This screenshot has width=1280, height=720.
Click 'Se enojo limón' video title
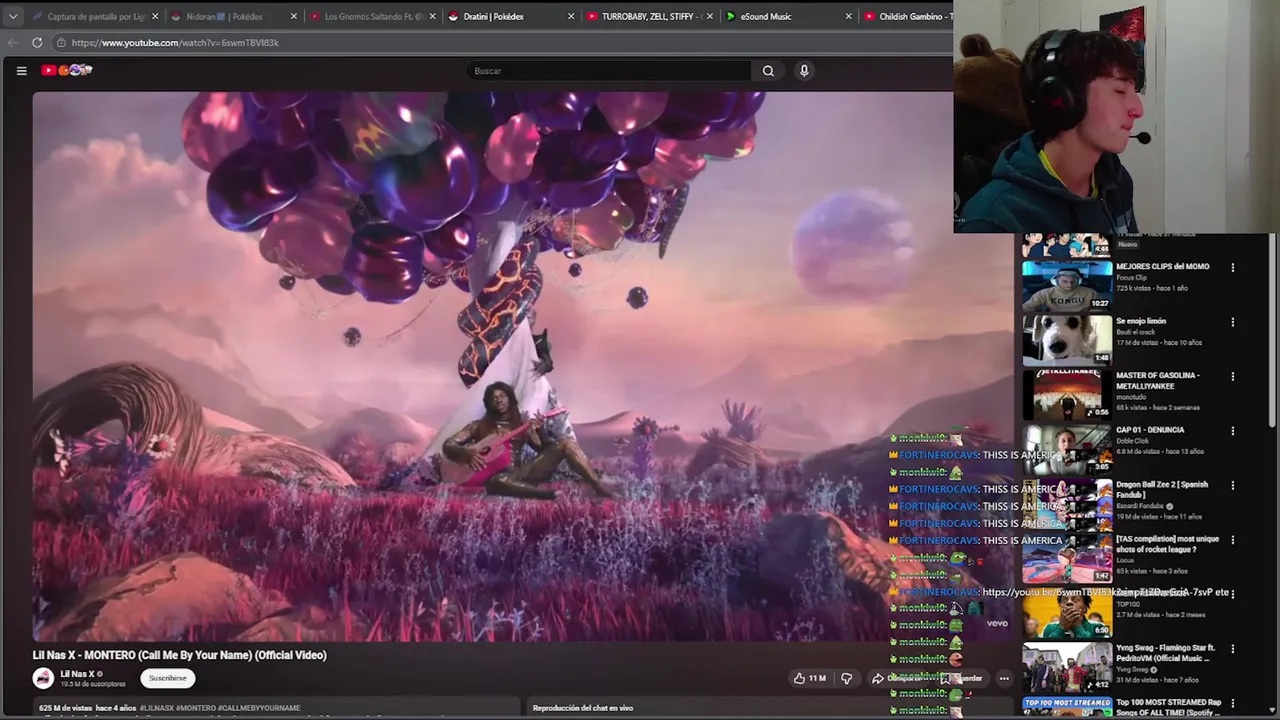[1141, 321]
